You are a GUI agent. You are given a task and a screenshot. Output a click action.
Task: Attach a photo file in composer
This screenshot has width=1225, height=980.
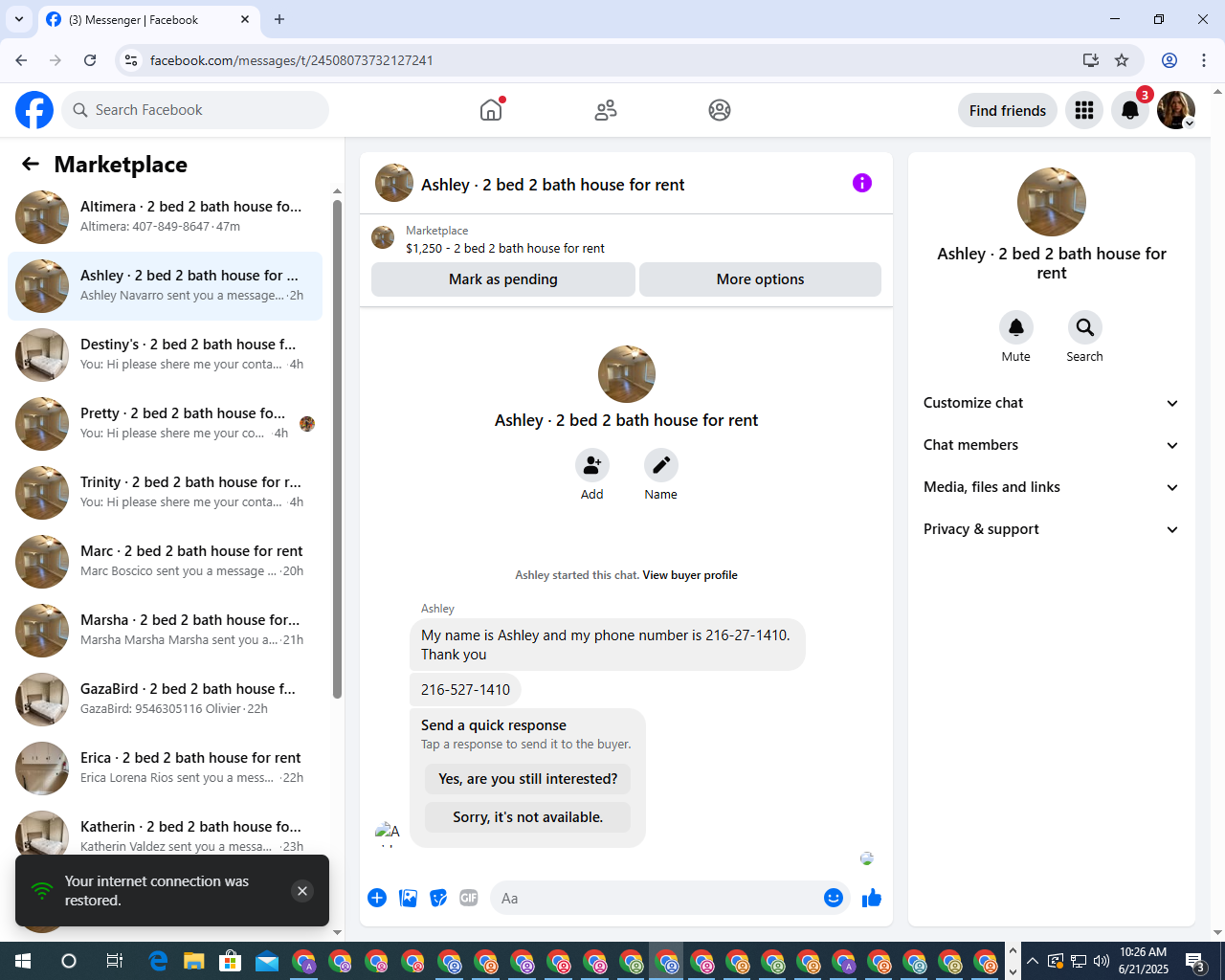[x=409, y=898]
